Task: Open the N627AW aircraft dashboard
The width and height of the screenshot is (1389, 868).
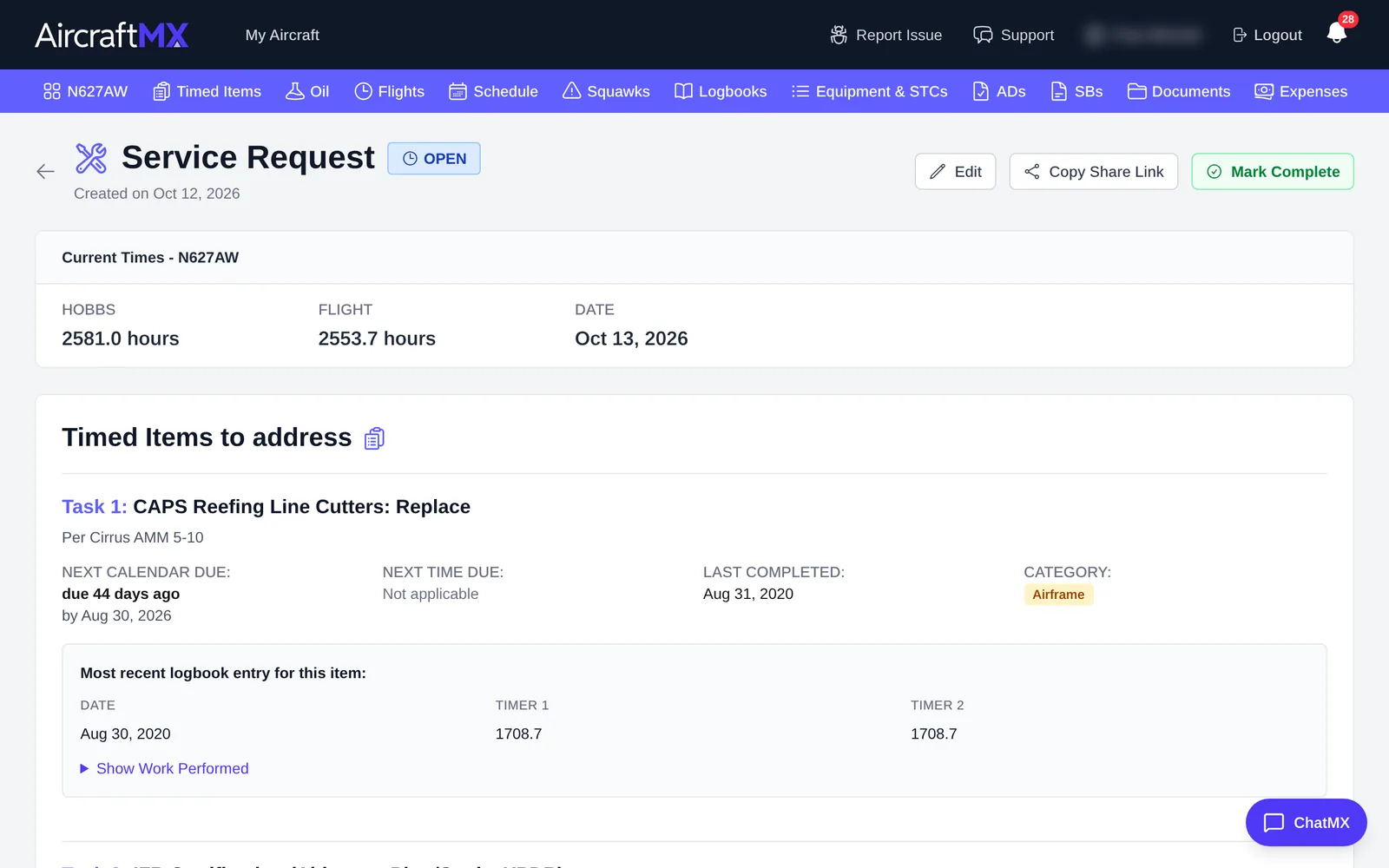Action: coord(86,91)
